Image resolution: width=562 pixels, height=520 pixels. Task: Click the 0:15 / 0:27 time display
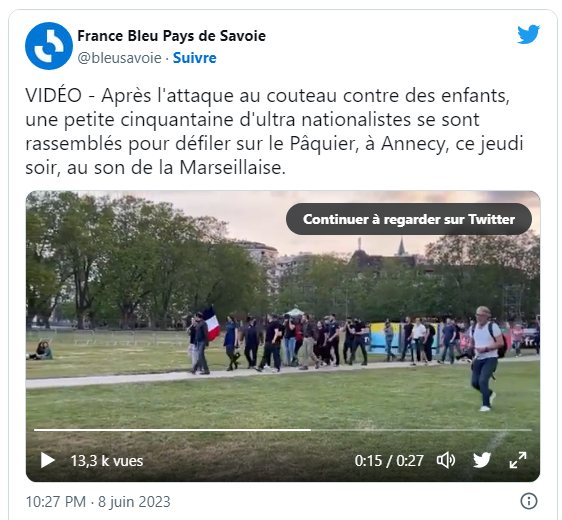pyautogui.click(x=389, y=461)
